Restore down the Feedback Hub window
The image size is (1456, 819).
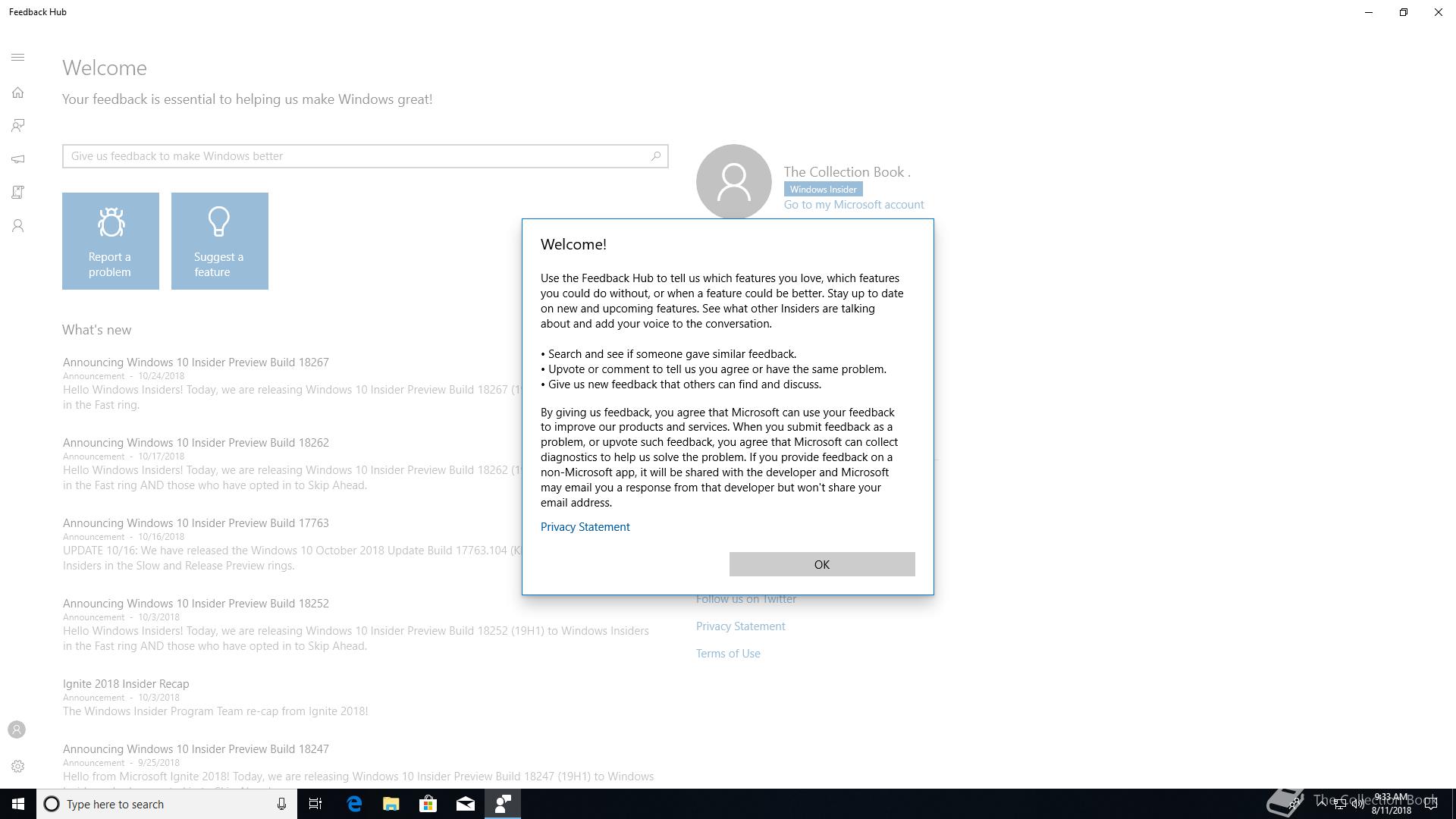1404,12
